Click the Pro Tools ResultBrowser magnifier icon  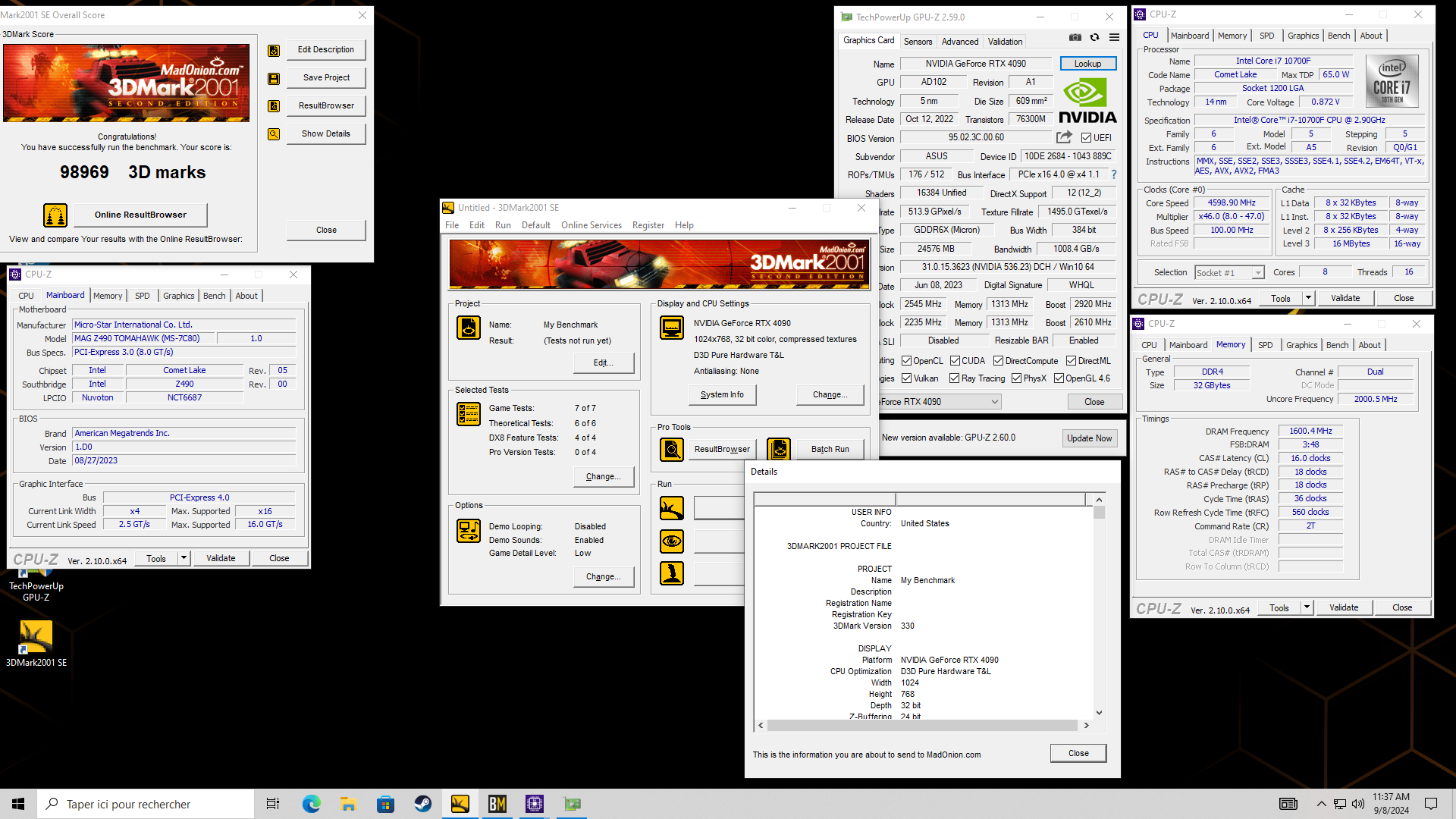click(x=672, y=449)
